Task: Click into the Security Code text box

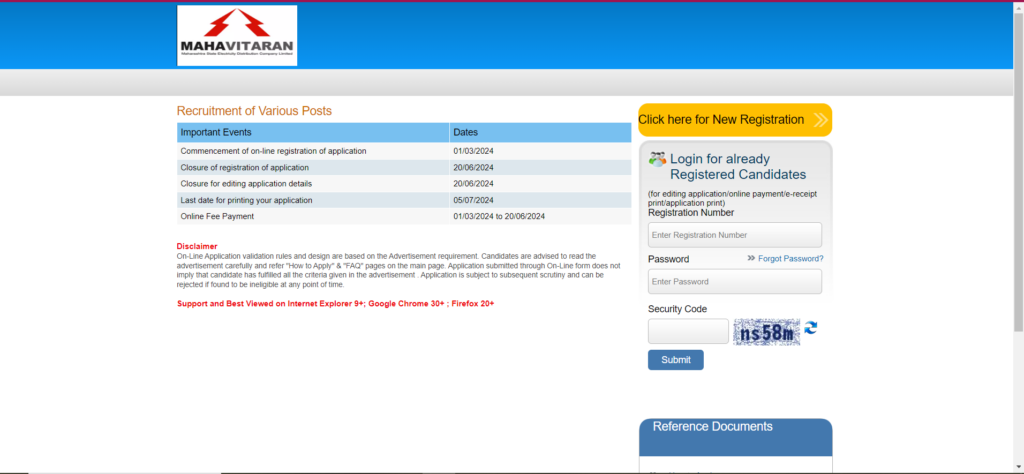Action: [x=688, y=332]
